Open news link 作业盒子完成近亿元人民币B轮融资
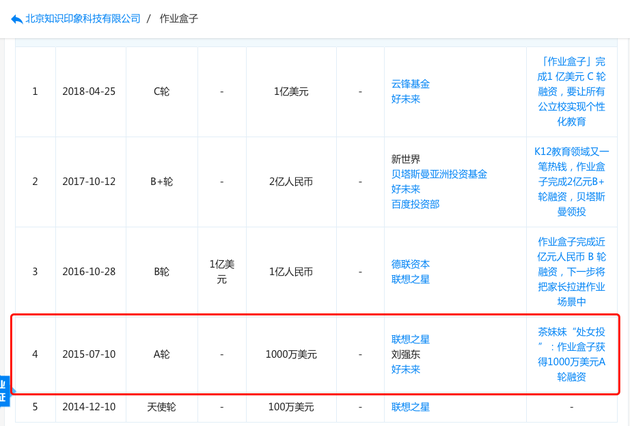 coord(571,272)
